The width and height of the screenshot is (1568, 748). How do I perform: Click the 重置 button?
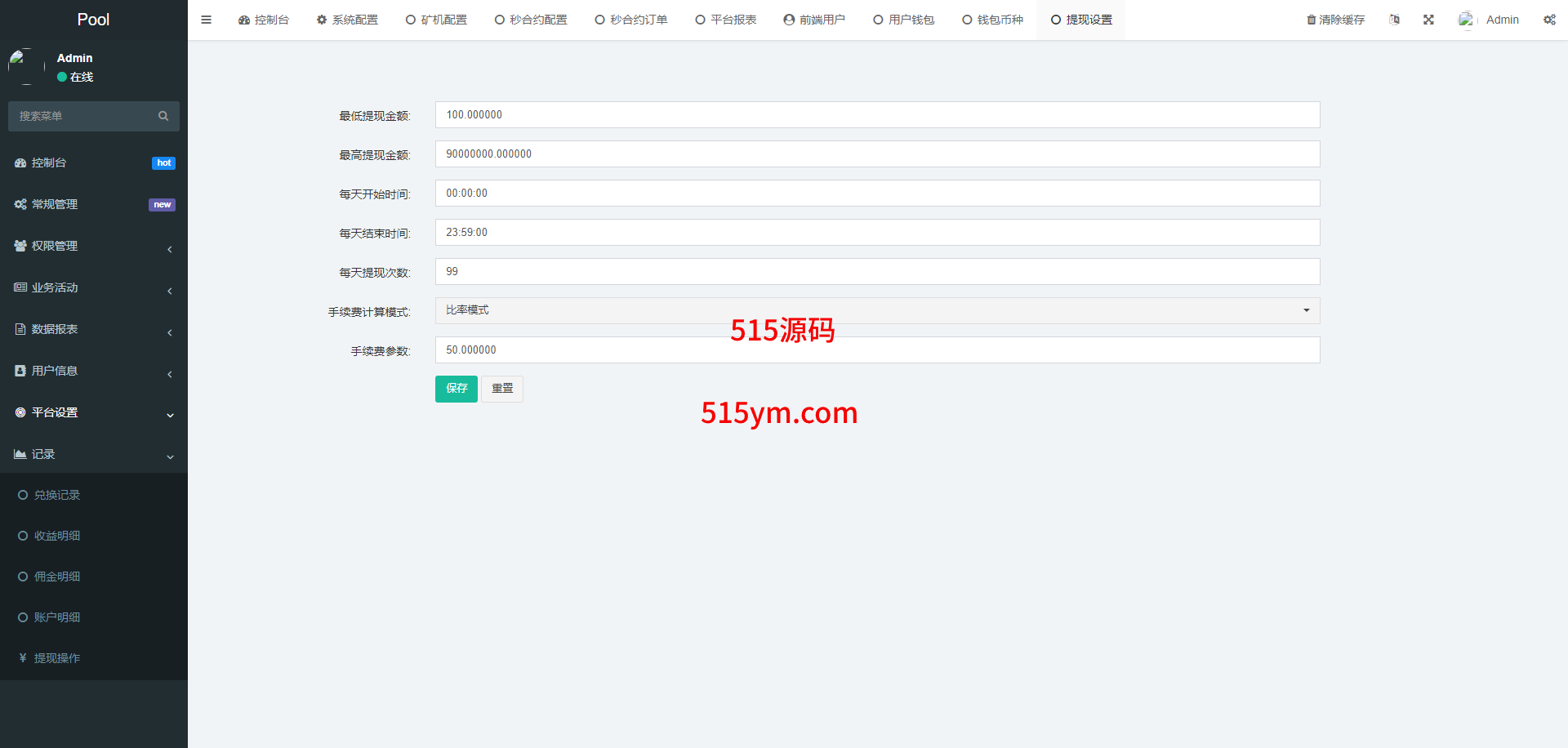point(502,389)
